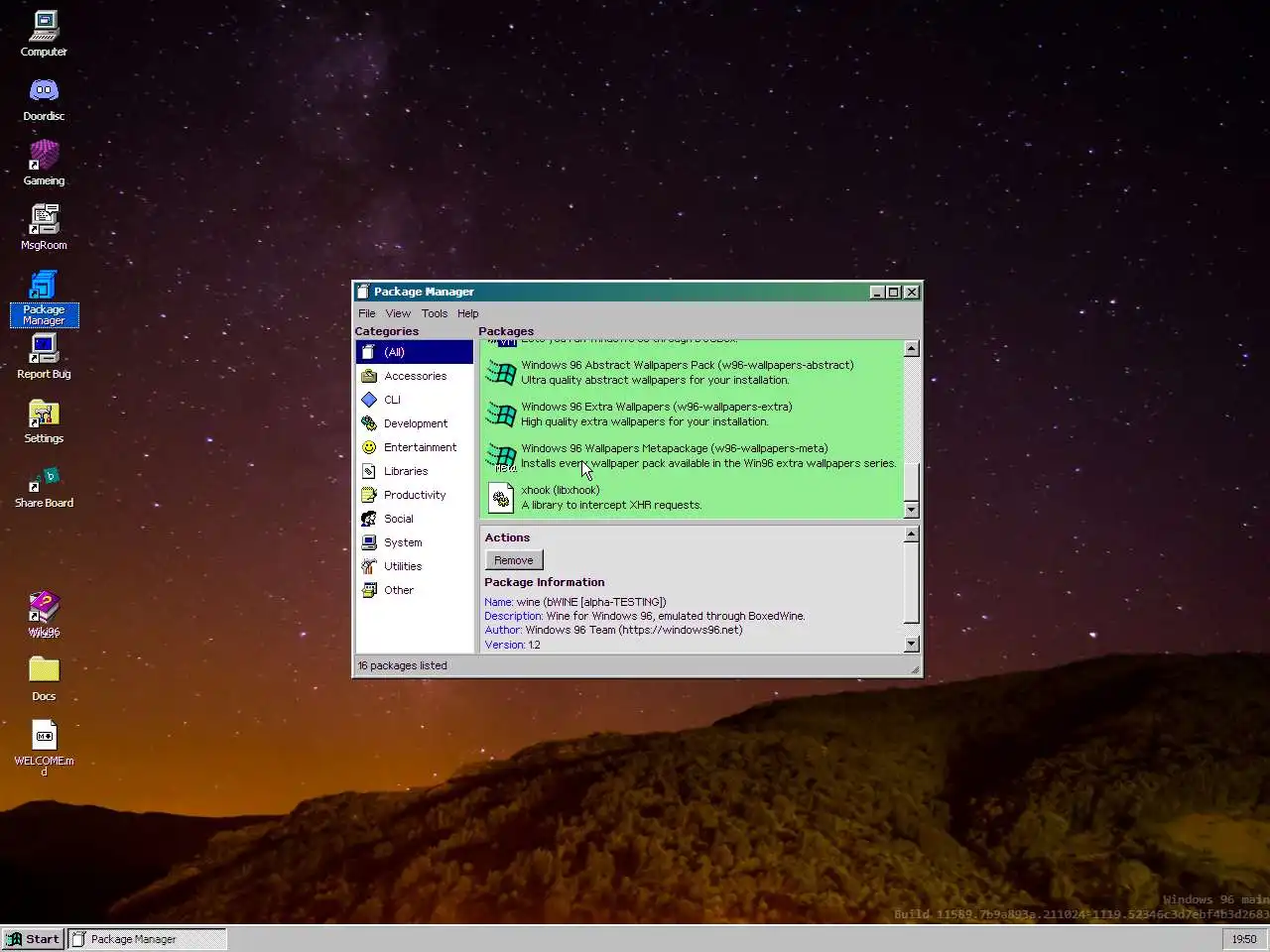Image resolution: width=1270 pixels, height=952 pixels.
Task: Click info panel scroll down arrow
Action: [912, 644]
